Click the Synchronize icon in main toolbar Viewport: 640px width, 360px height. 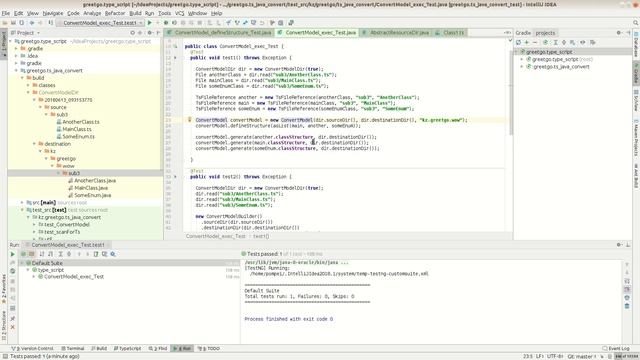(21, 23)
